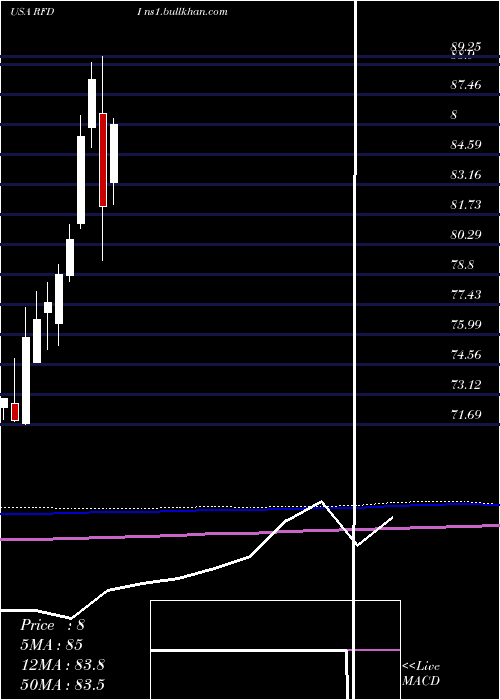Click the '12MA : 83.8' readout
This screenshot has height=700, width=500.
[63, 665]
